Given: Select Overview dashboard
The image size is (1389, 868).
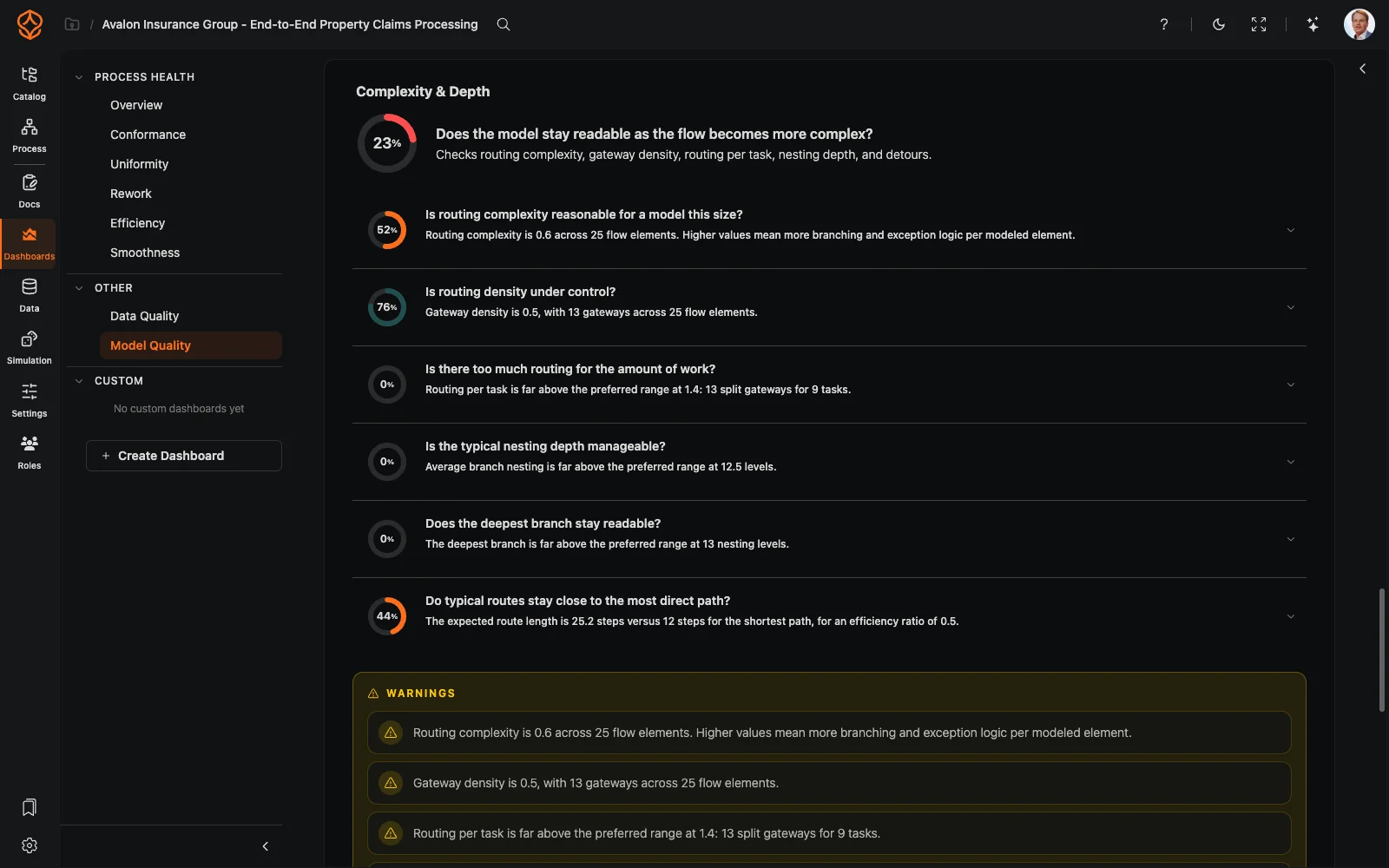Looking at the screenshot, I should pos(136,105).
